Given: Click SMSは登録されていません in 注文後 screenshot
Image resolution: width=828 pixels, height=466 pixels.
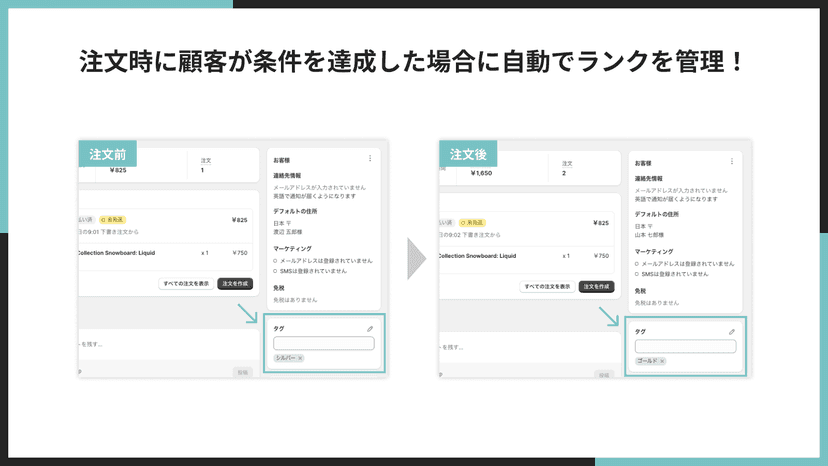Looking at the screenshot, I should click(x=674, y=274).
